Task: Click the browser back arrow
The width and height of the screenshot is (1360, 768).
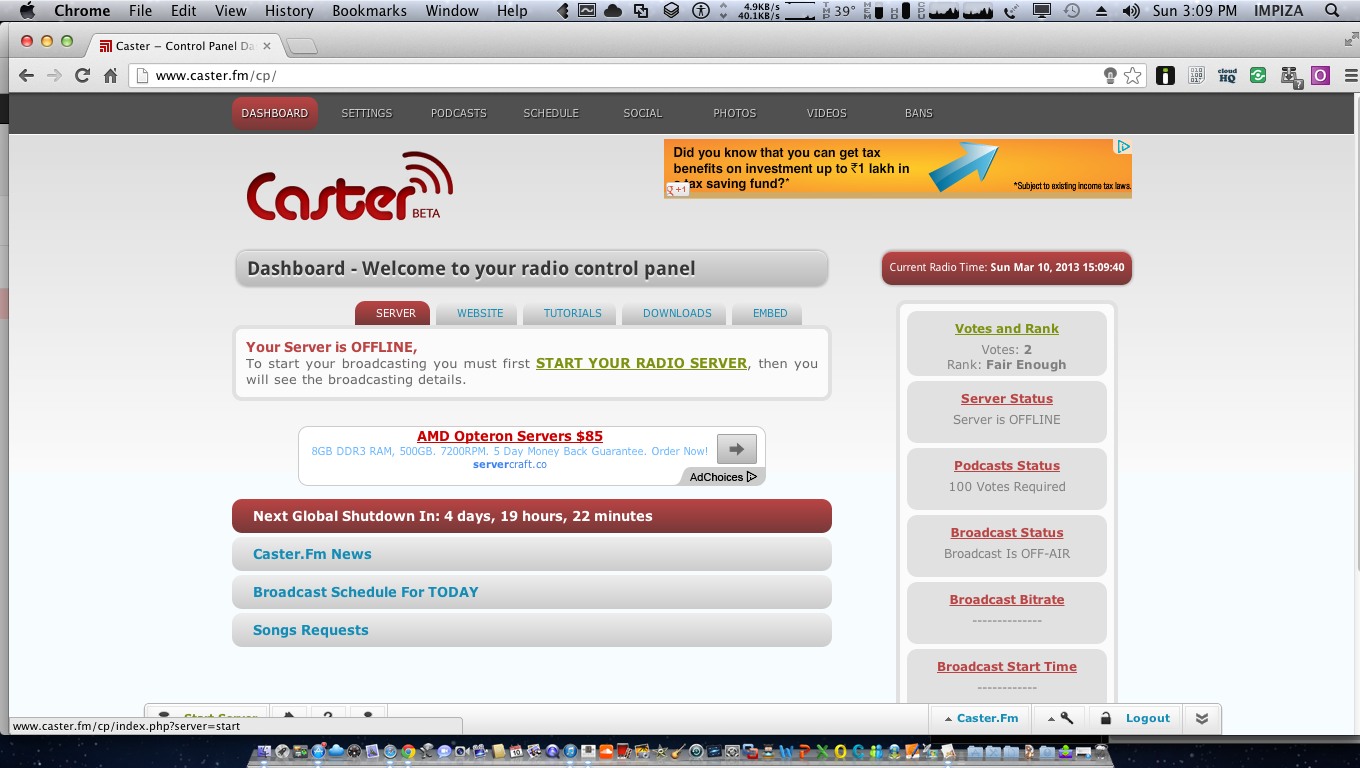Action: tap(26, 75)
